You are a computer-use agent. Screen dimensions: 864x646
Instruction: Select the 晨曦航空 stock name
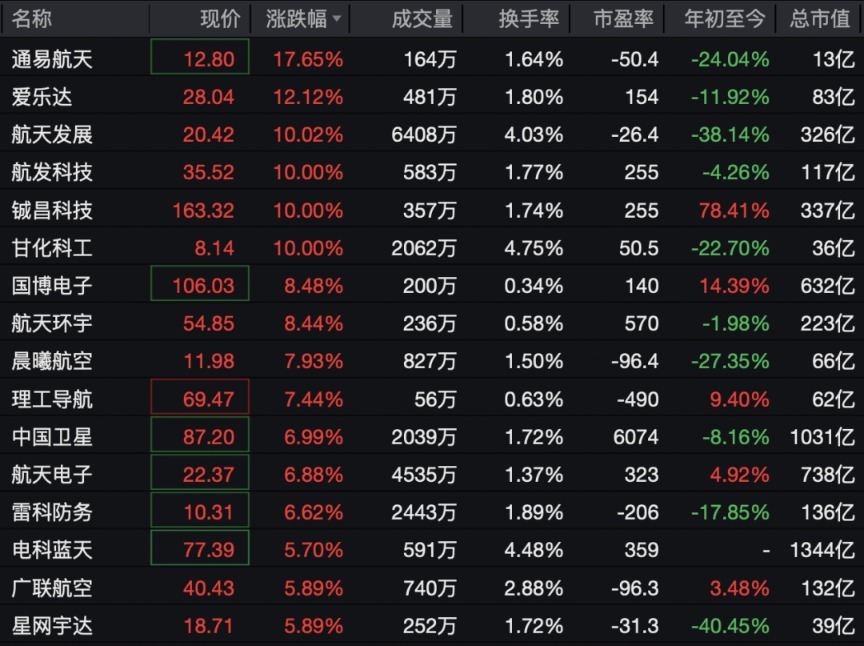(52, 361)
